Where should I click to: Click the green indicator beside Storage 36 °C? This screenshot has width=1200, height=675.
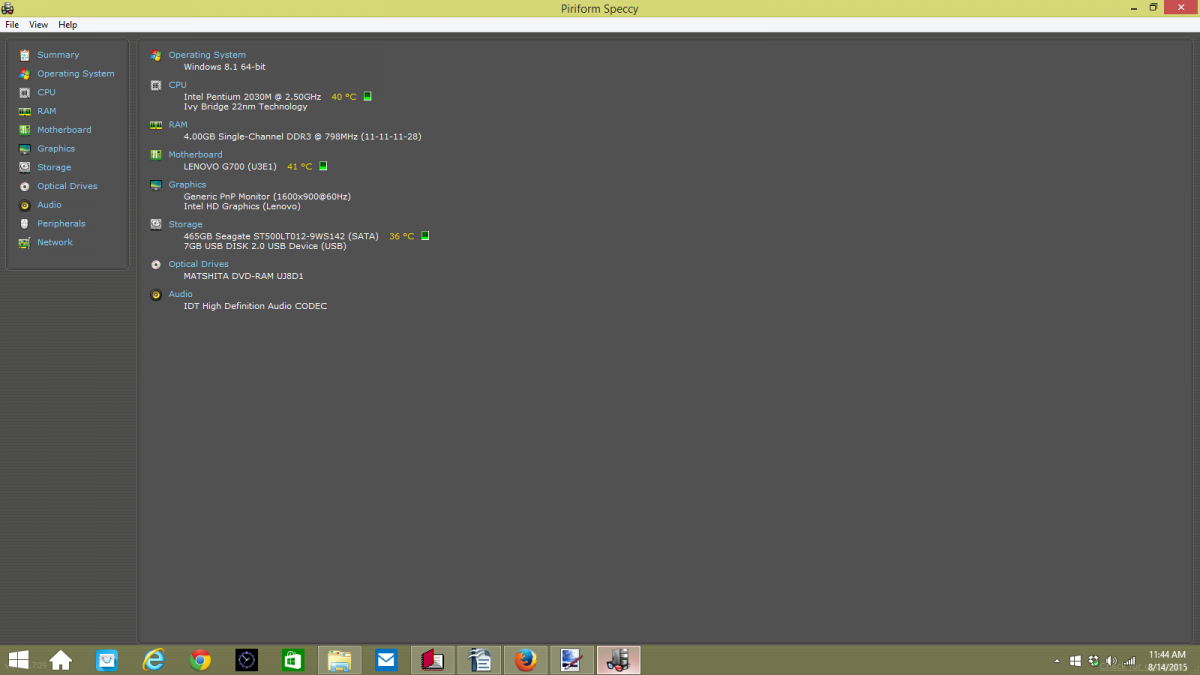pos(425,237)
